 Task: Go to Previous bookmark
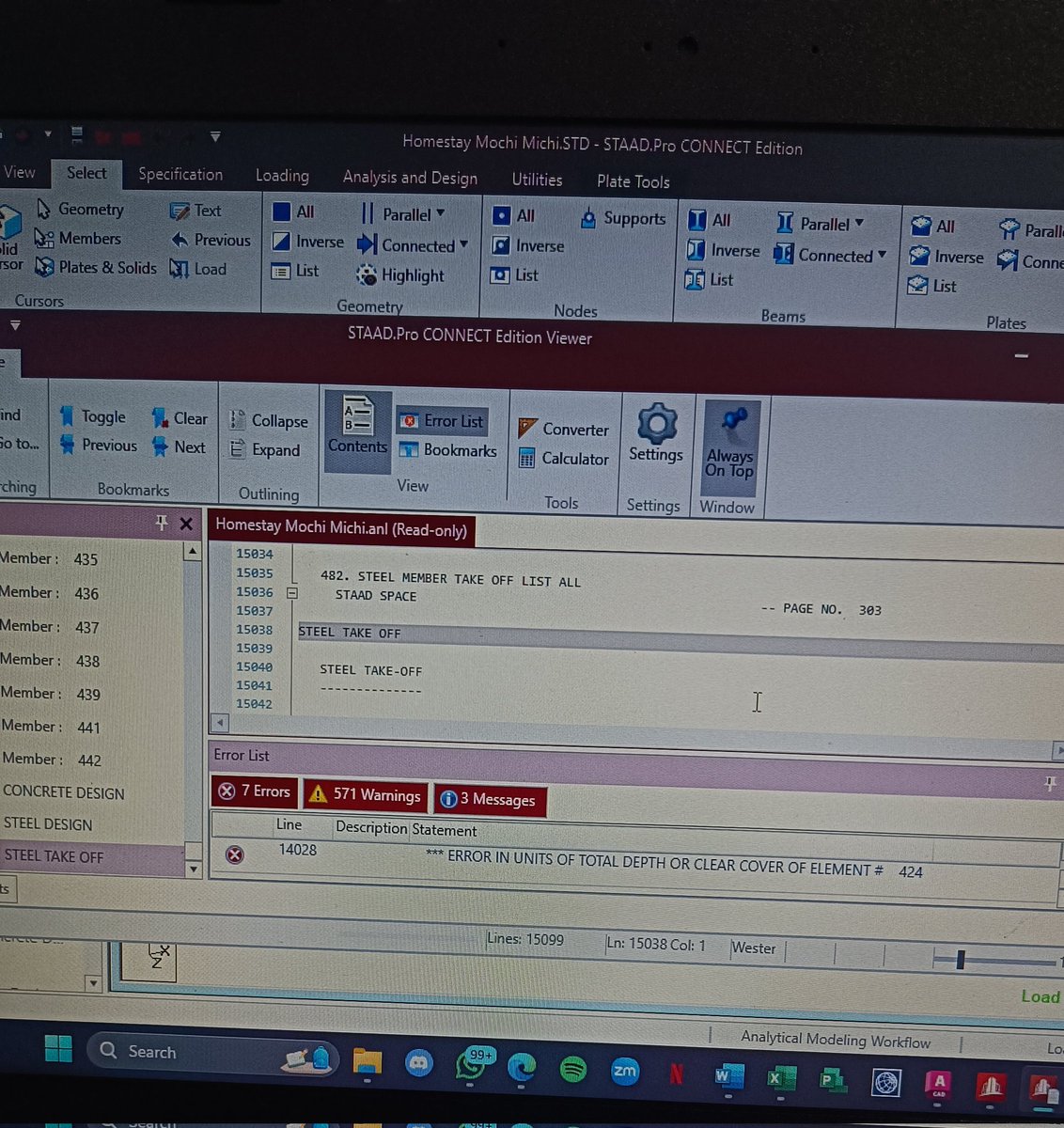point(98,445)
